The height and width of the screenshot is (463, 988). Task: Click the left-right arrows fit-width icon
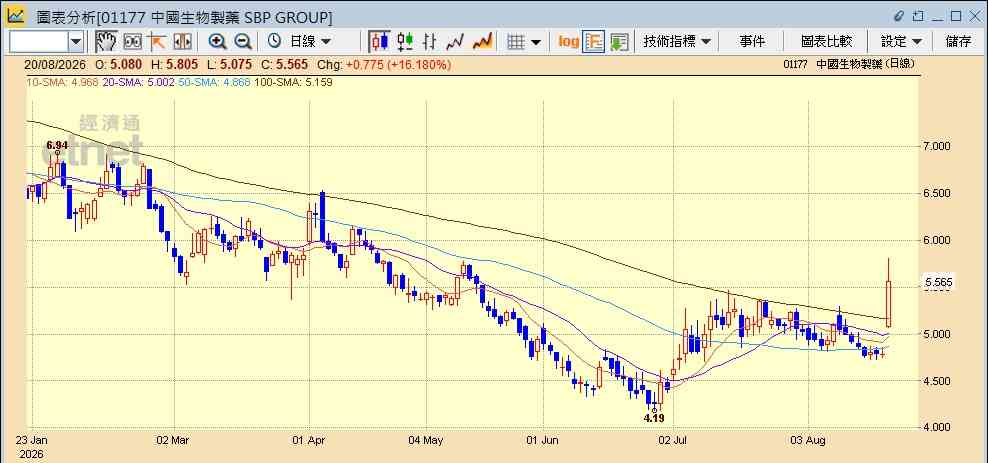point(182,42)
